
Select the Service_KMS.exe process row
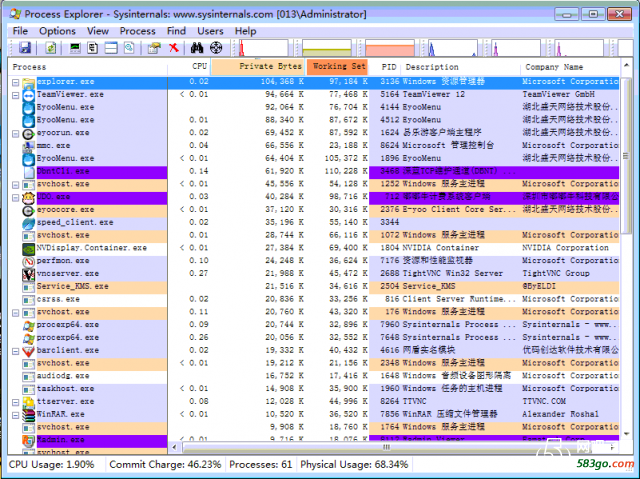313,287
